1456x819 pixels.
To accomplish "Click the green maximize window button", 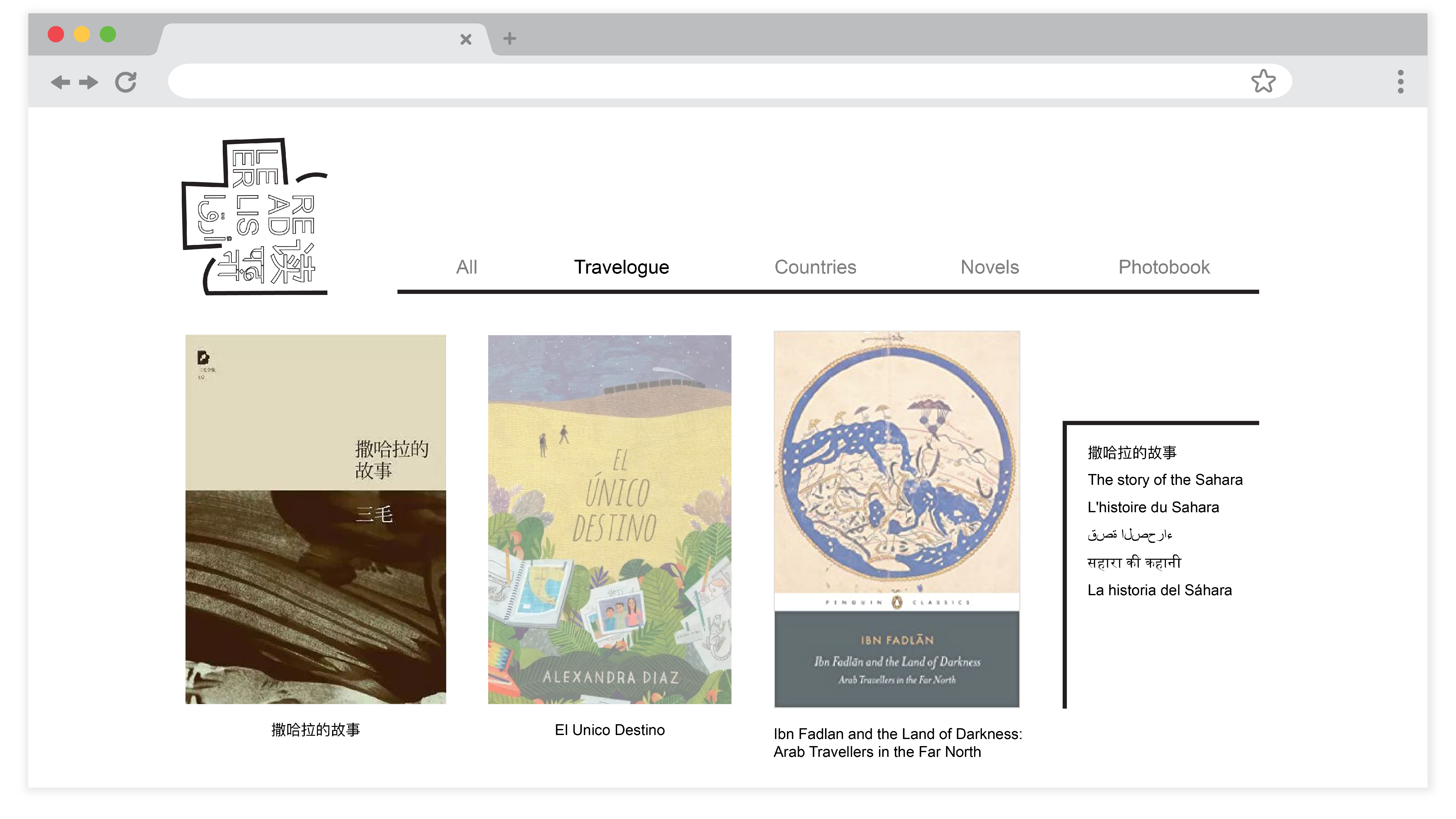I will tap(108, 34).
